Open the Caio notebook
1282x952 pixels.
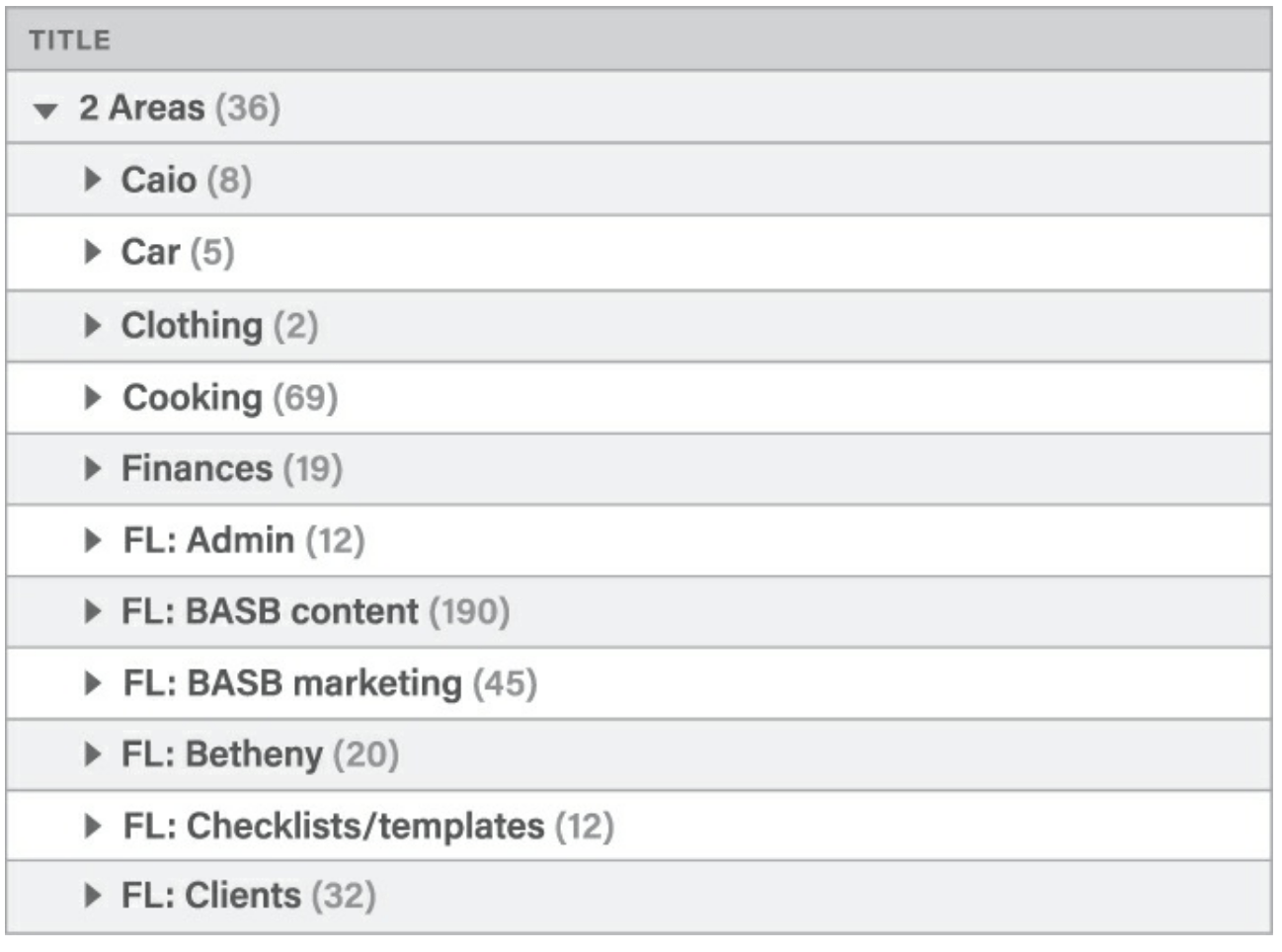(158, 180)
